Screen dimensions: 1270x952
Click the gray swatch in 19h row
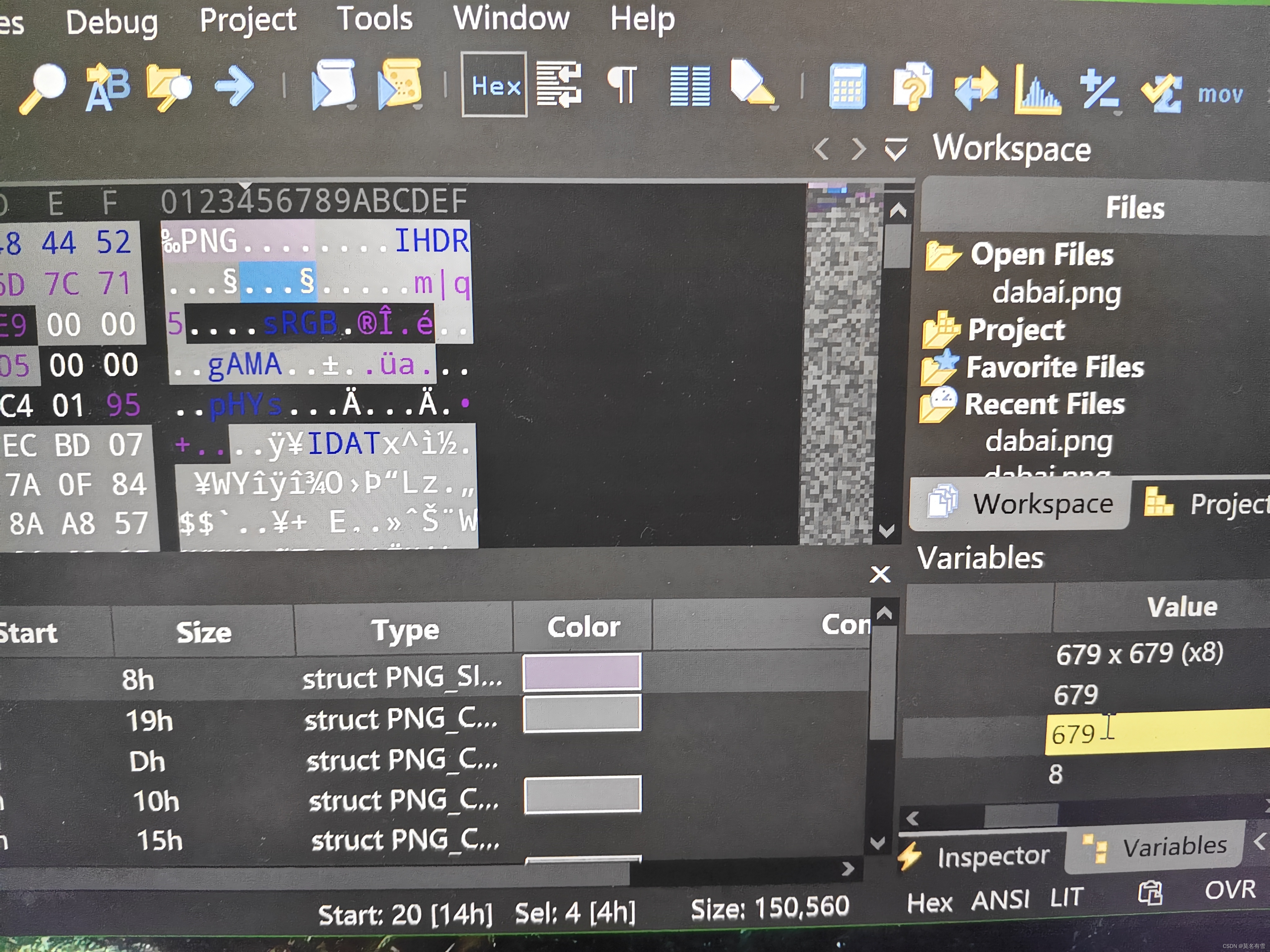(582, 713)
